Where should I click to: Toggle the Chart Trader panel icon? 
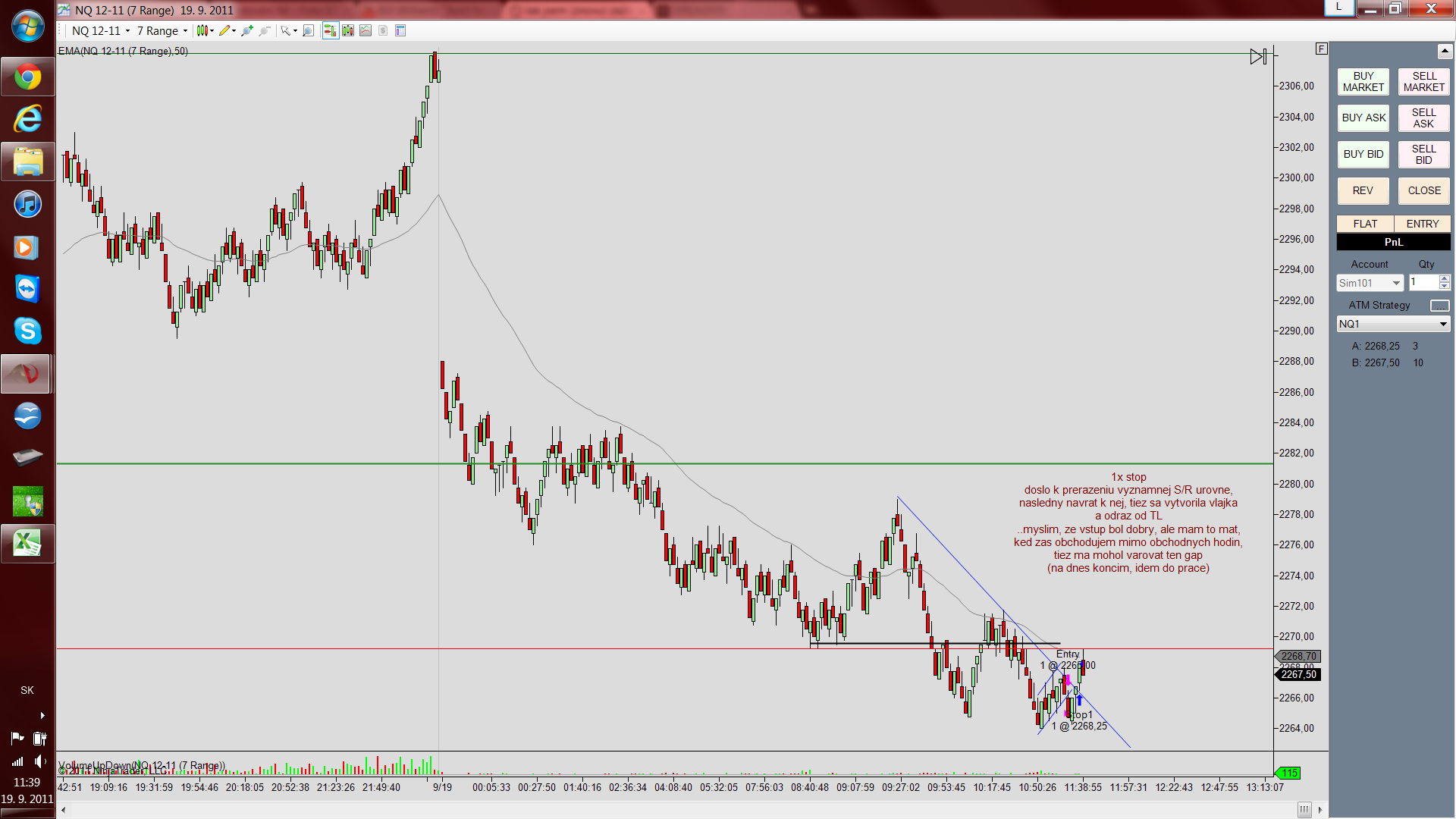[x=330, y=31]
